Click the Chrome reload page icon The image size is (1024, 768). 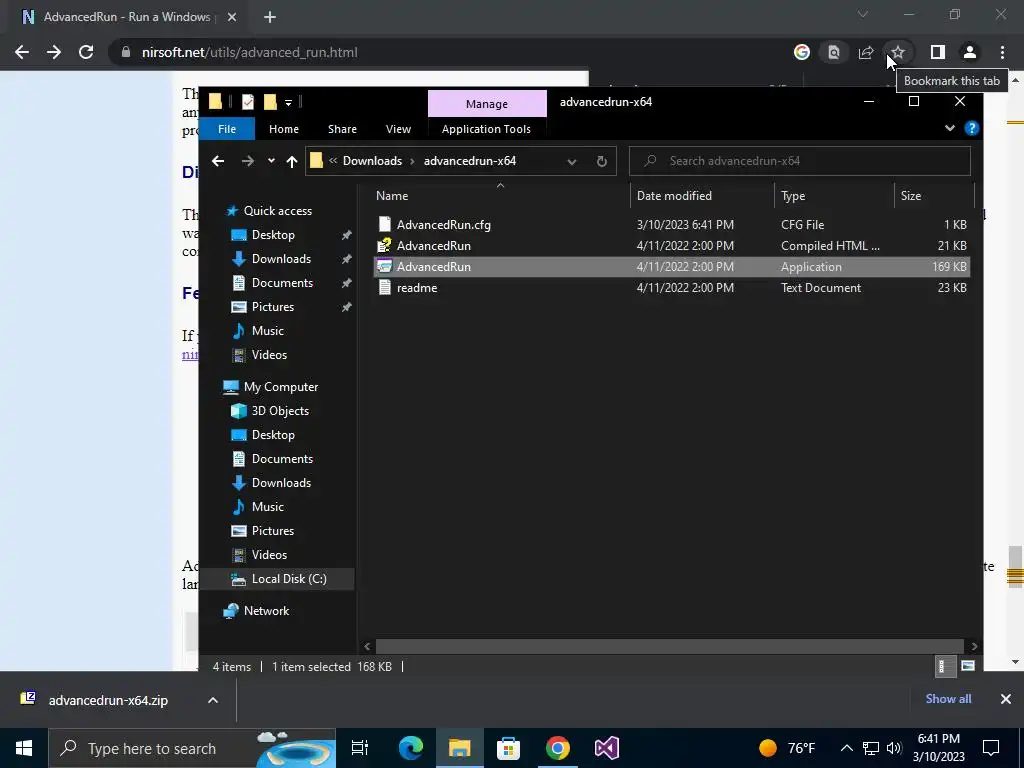click(x=86, y=52)
